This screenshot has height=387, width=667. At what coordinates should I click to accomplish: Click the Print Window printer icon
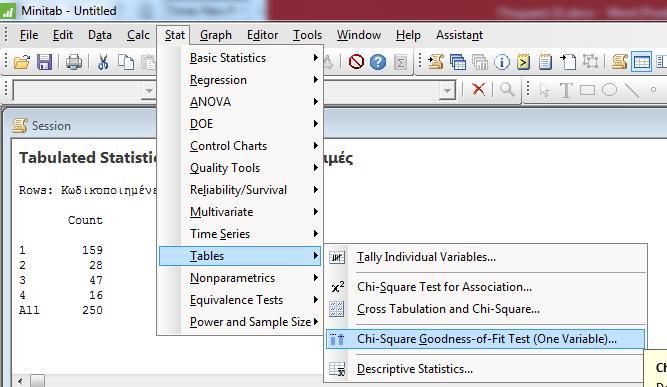tap(74, 62)
